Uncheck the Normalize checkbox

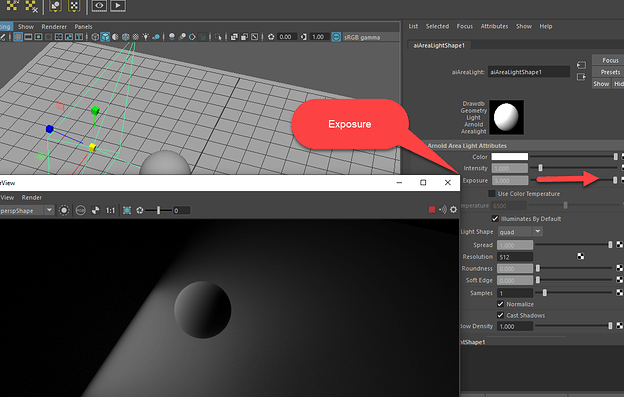point(501,304)
